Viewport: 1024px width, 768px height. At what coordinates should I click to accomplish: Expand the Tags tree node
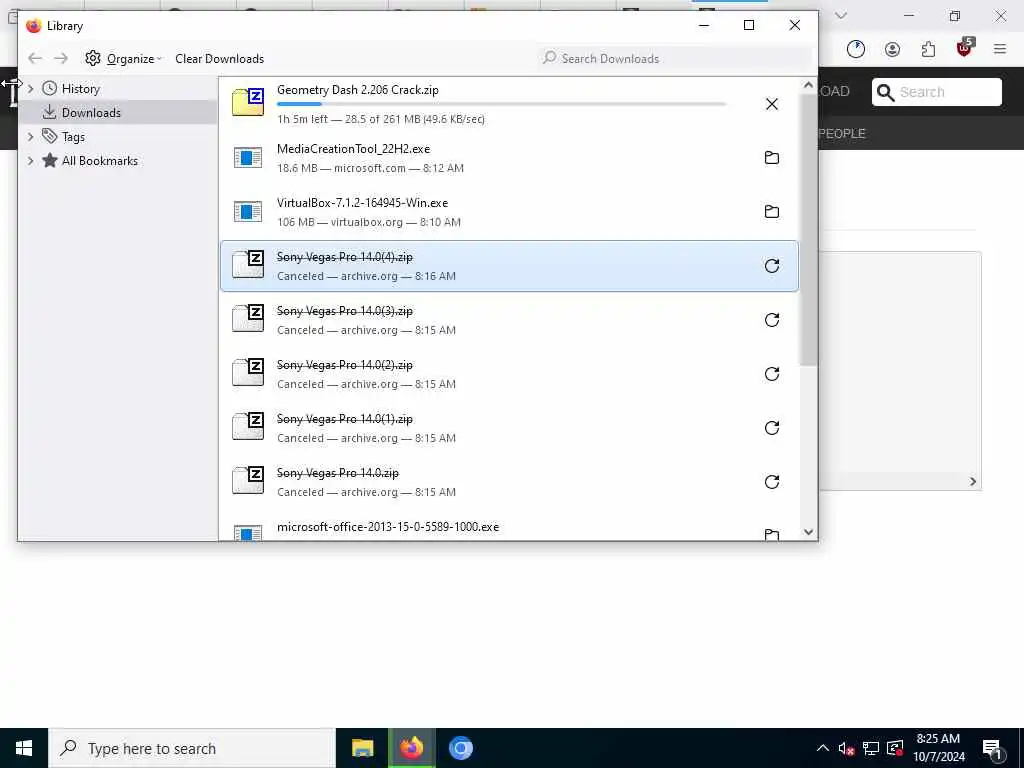click(x=30, y=137)
